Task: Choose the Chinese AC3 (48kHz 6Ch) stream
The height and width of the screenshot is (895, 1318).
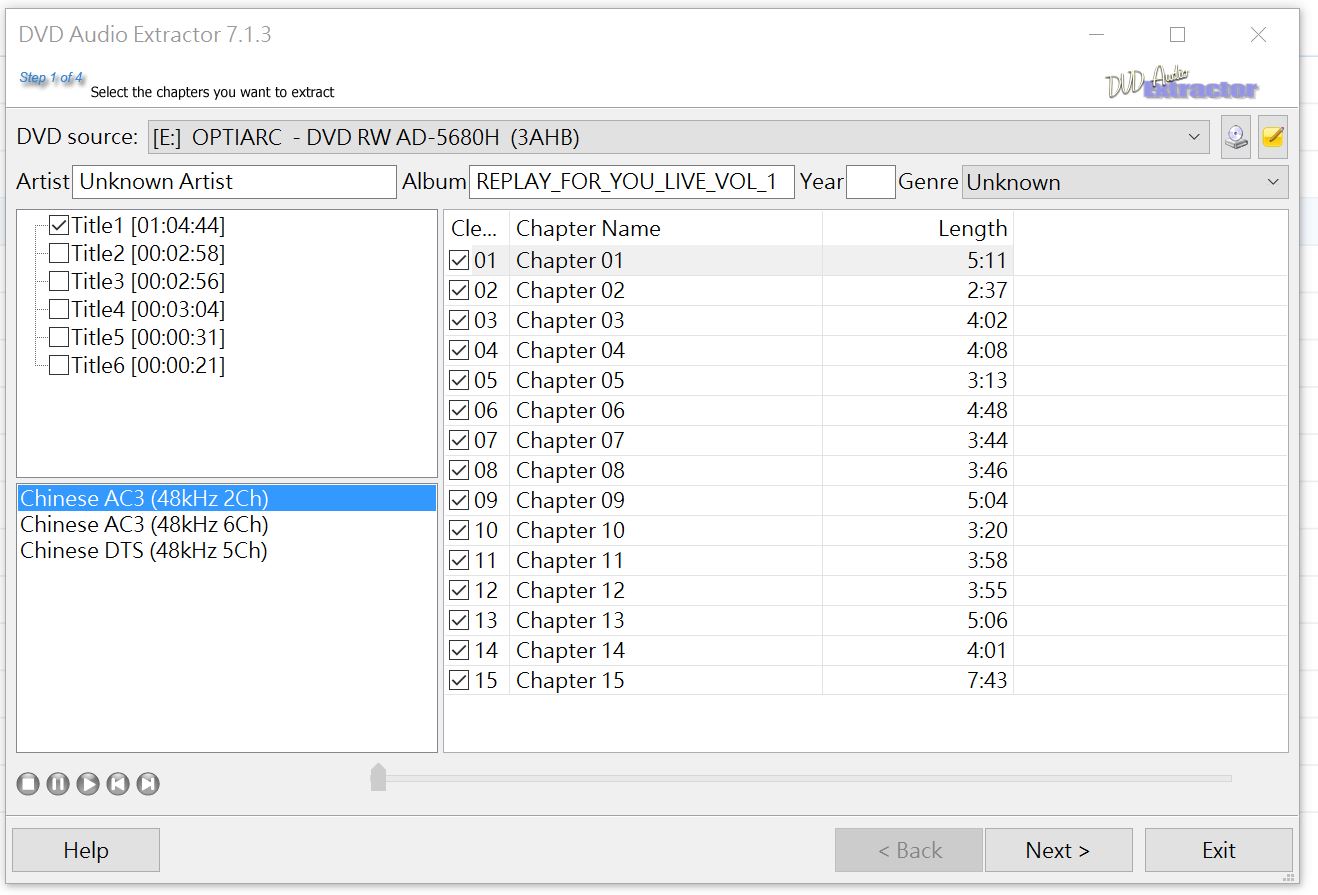Action: [x=144, y=525]
